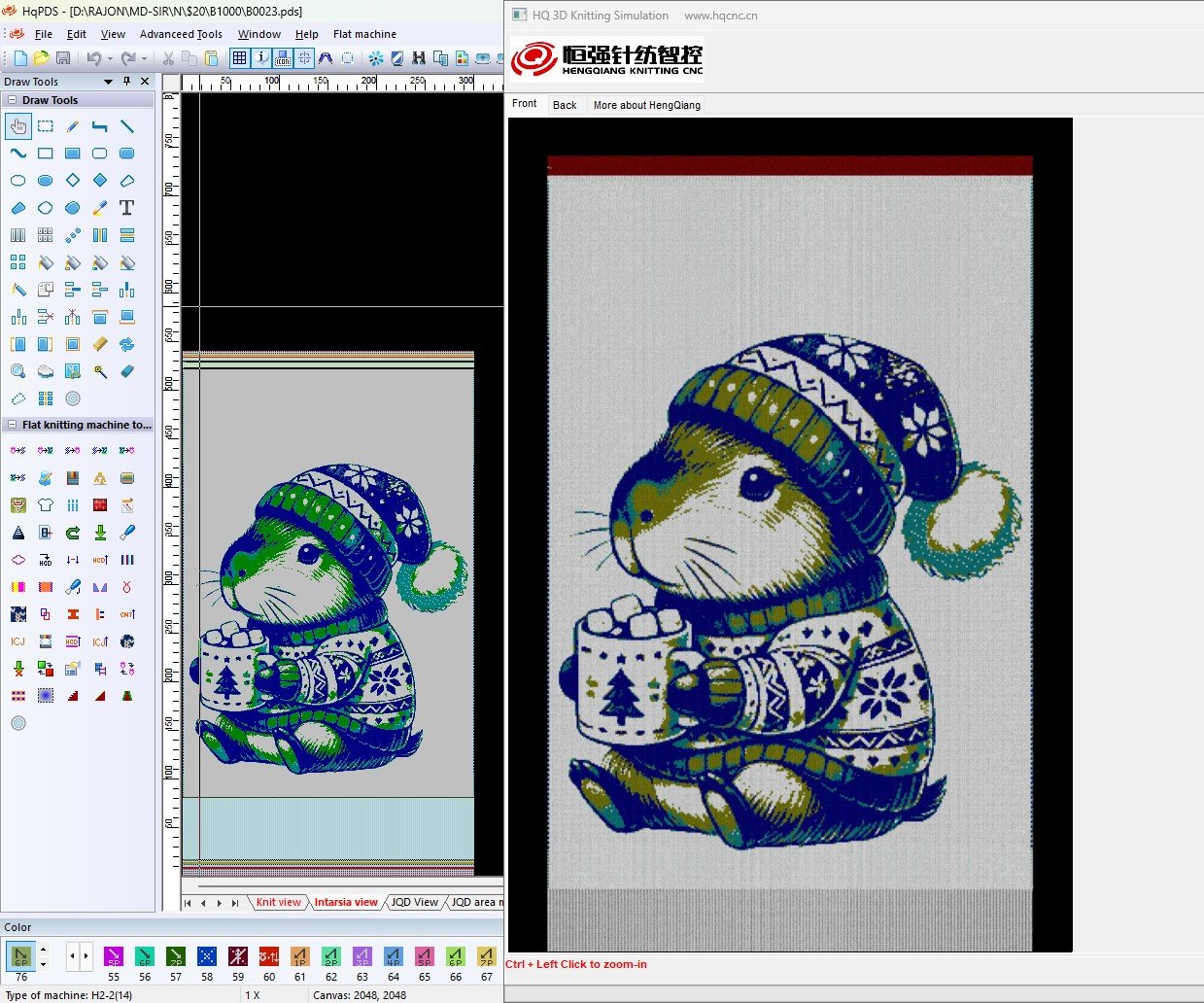This screenshot has height=1003, width=1204.
Task: Toggle the grid display button
Action: click(239, 58)
